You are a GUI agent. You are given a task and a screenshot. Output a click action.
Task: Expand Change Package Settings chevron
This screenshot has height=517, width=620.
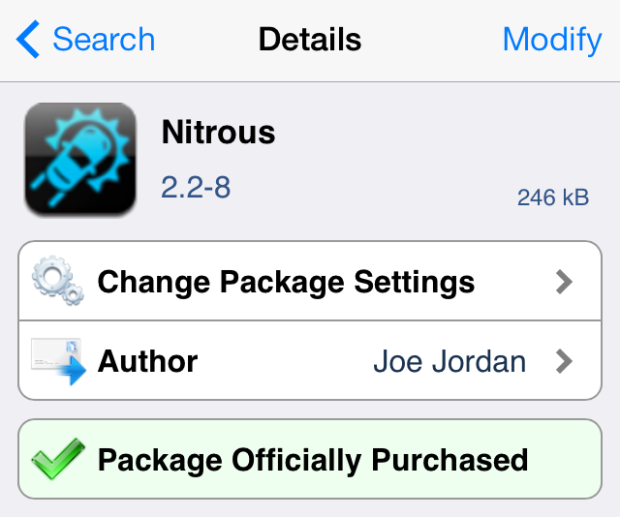[x=564, y=282]
